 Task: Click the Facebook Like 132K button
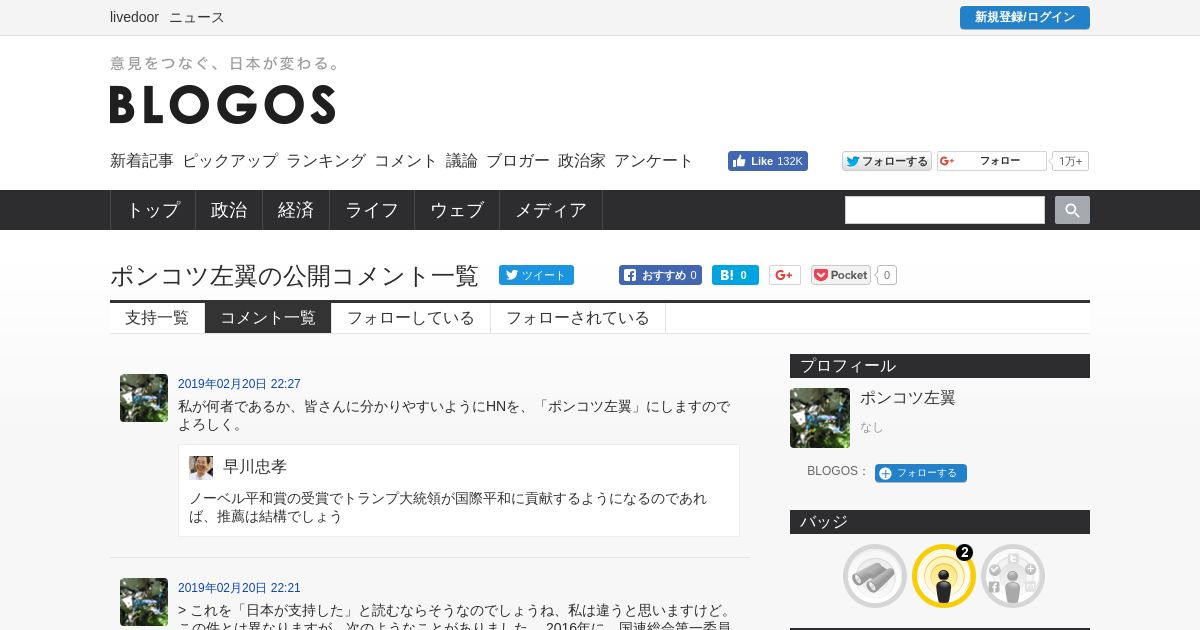point(768,161)
